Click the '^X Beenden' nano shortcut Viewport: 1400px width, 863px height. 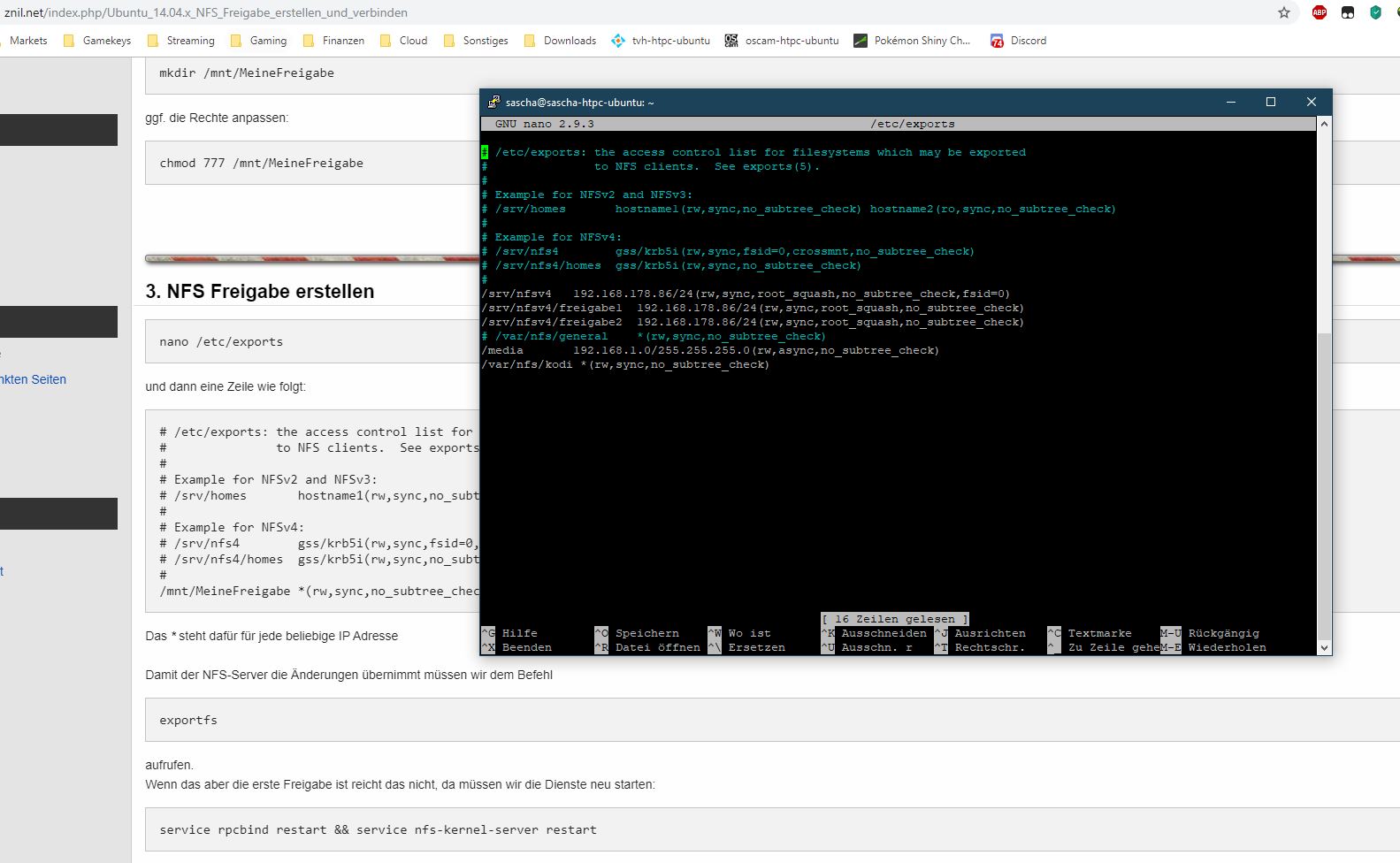pos(516,647)
